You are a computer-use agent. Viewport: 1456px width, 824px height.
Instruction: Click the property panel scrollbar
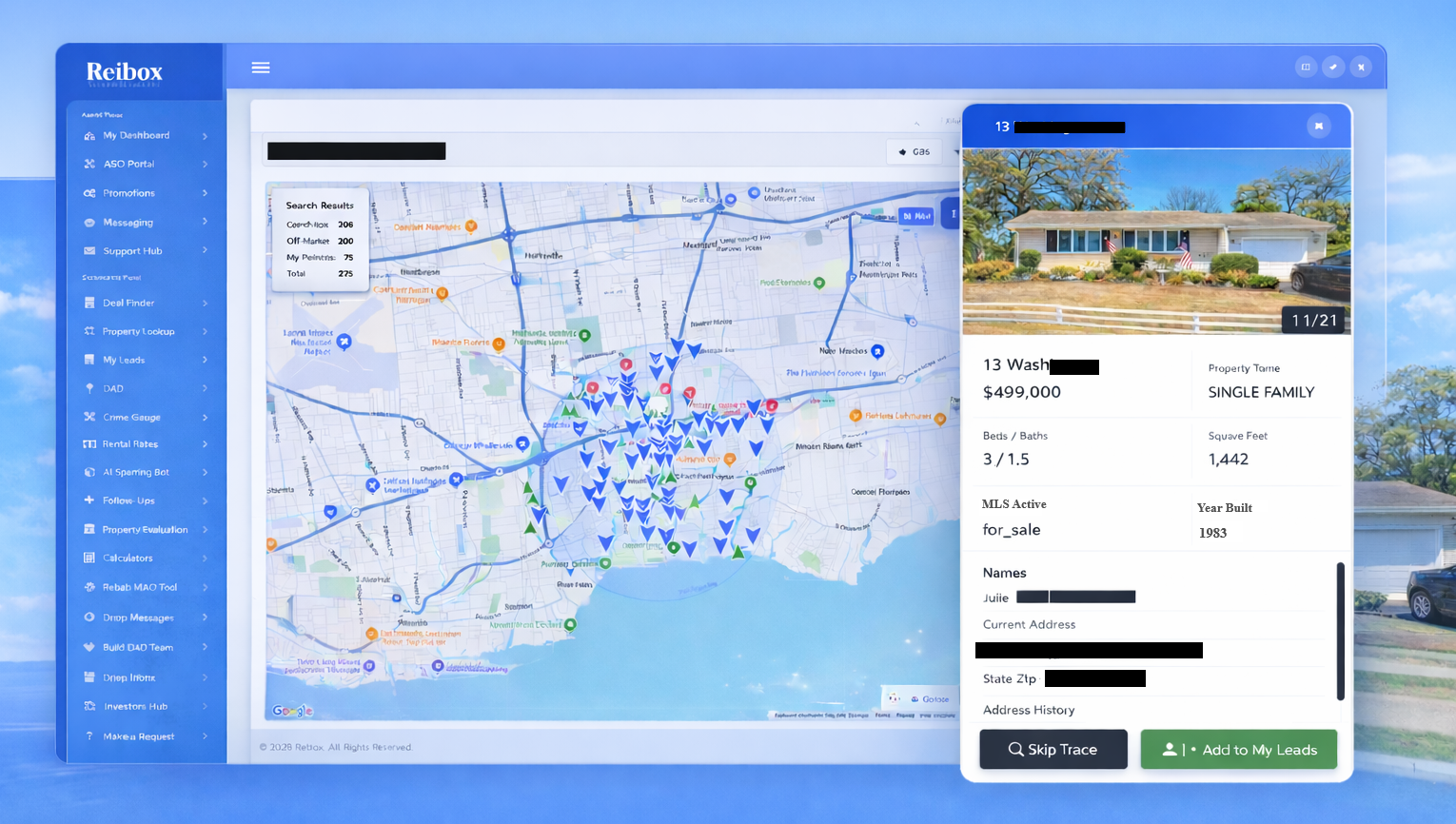click(1340, 631)
